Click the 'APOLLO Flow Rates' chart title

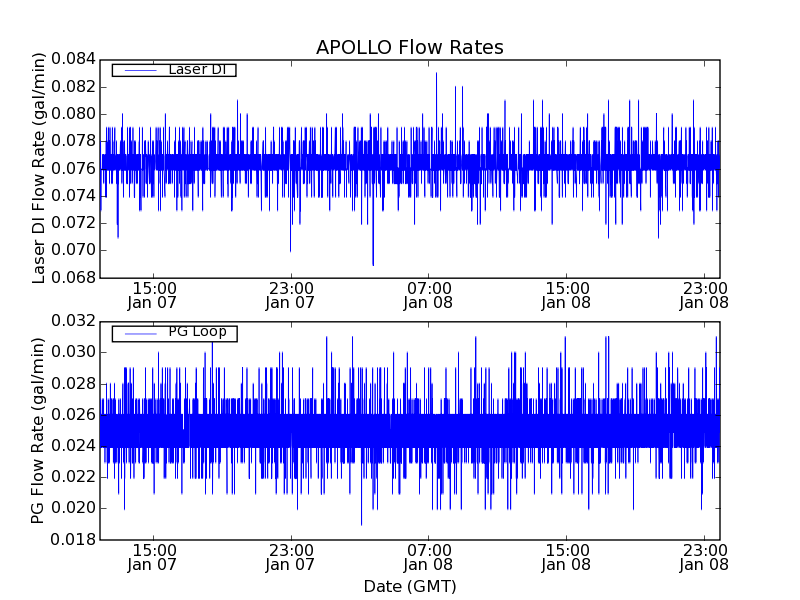click(410, 47)
